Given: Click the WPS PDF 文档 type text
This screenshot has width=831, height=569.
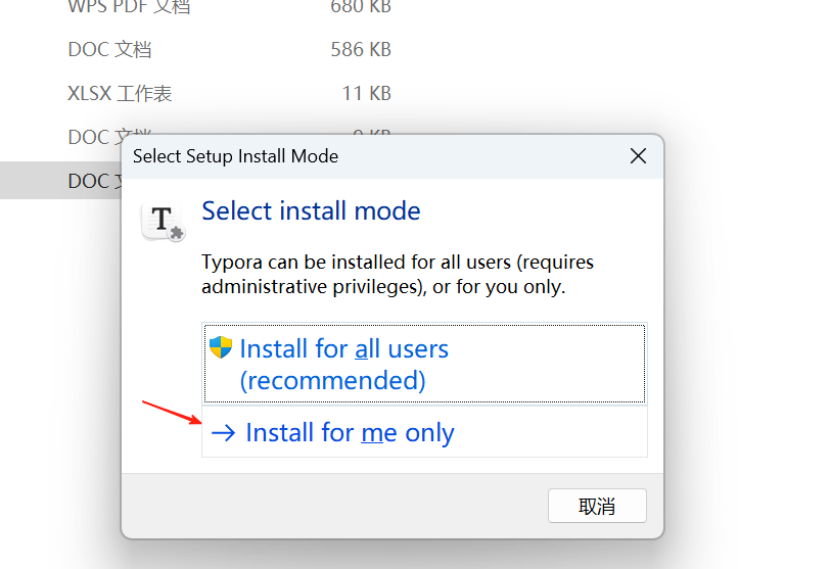Looking at the screenshot, I should tap(129, 7).
